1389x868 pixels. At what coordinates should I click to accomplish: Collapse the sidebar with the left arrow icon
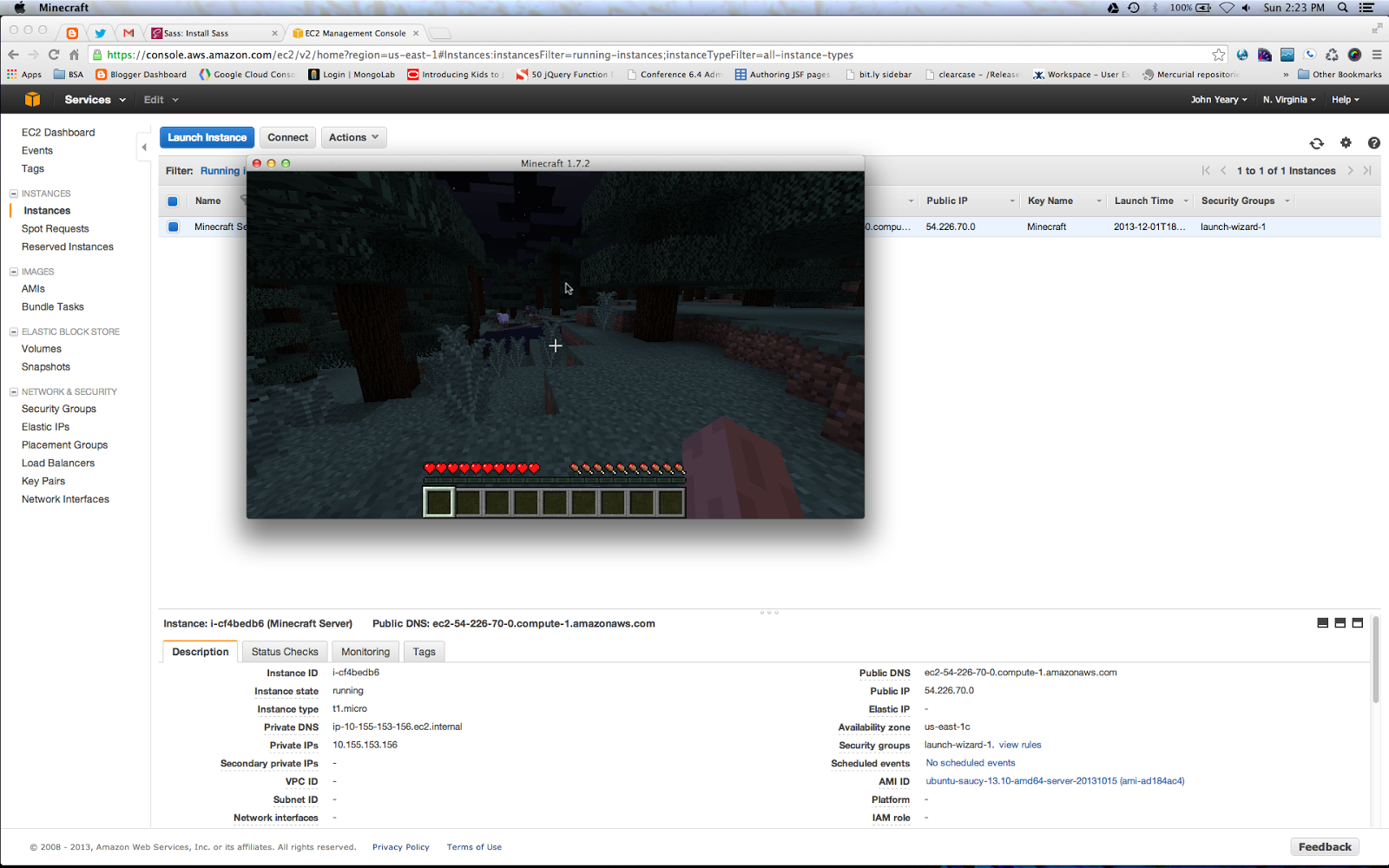[x=144, y=147]
